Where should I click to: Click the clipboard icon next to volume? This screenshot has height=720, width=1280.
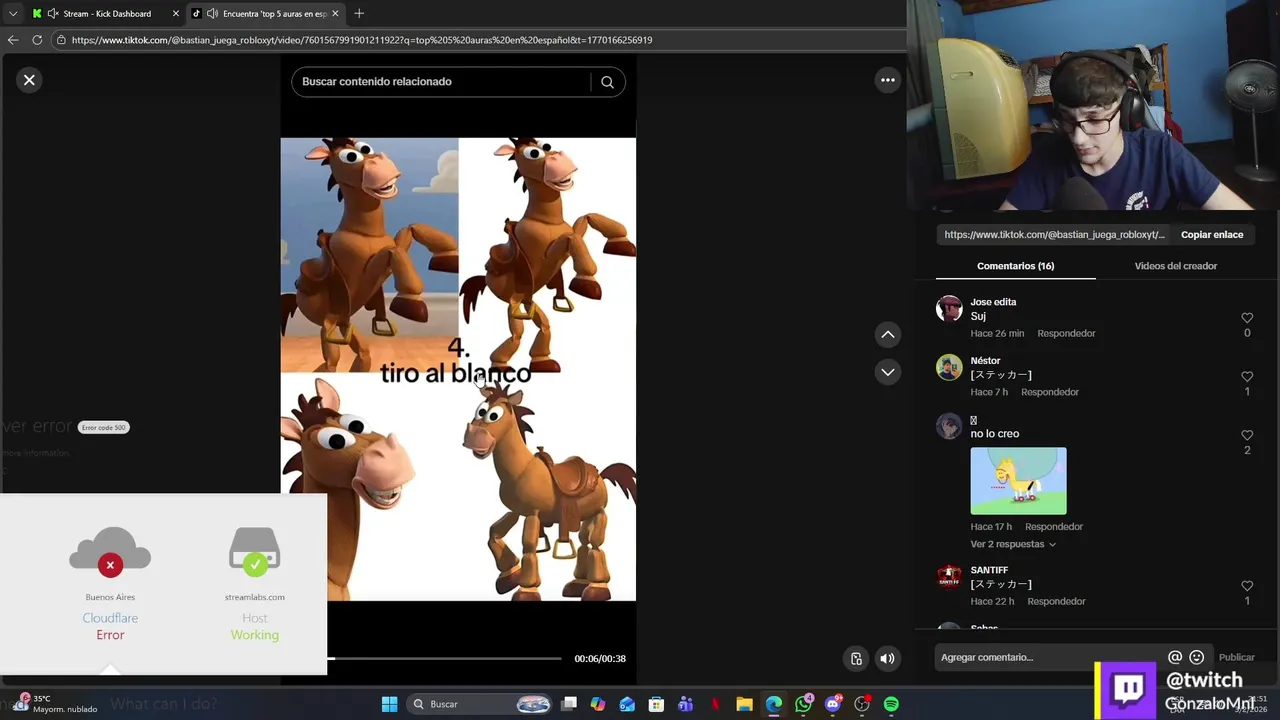(x=856, y=658)
